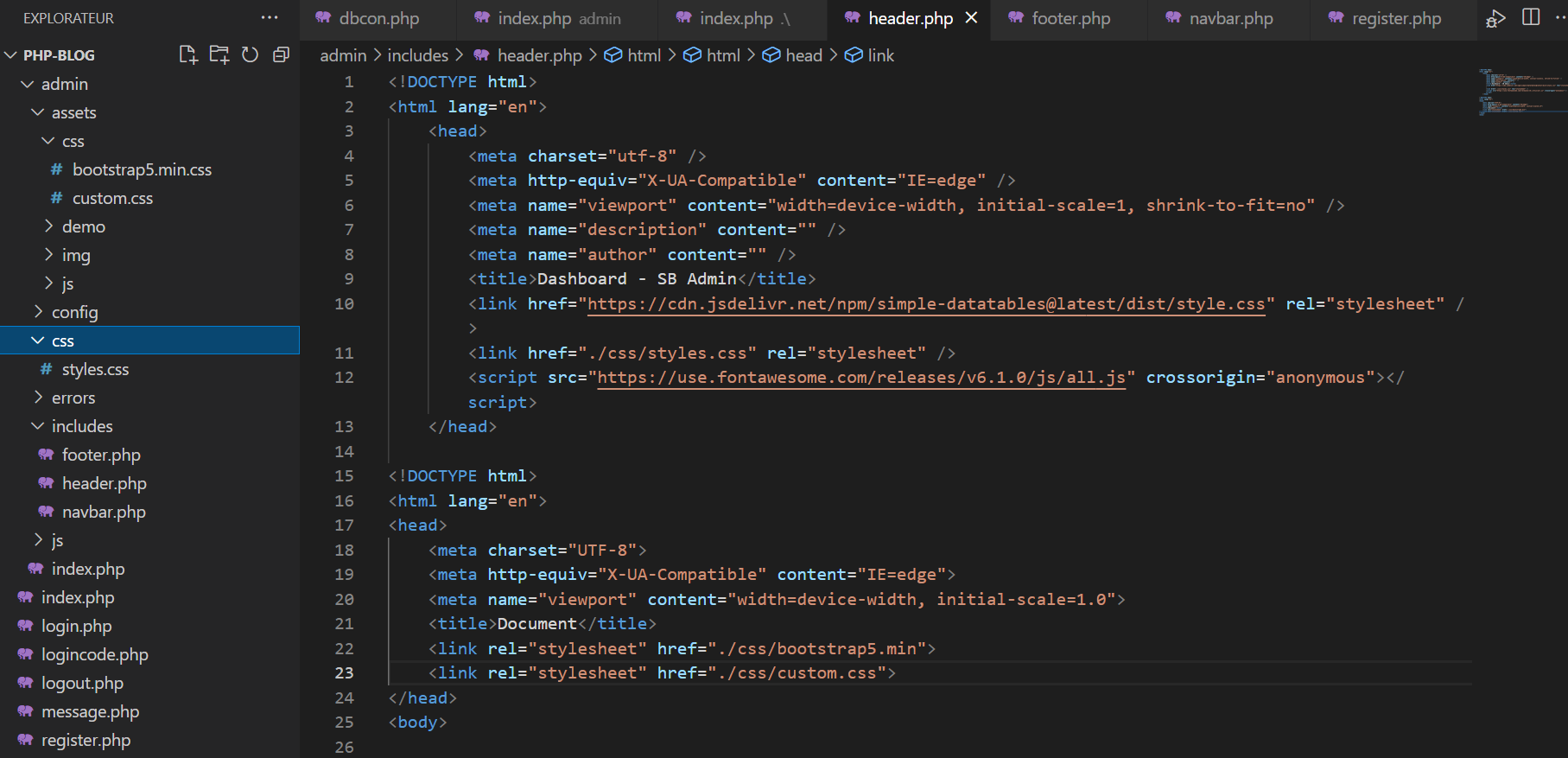
Task: Open the fontawesome script URL link
Action: (x=861, y=378)
